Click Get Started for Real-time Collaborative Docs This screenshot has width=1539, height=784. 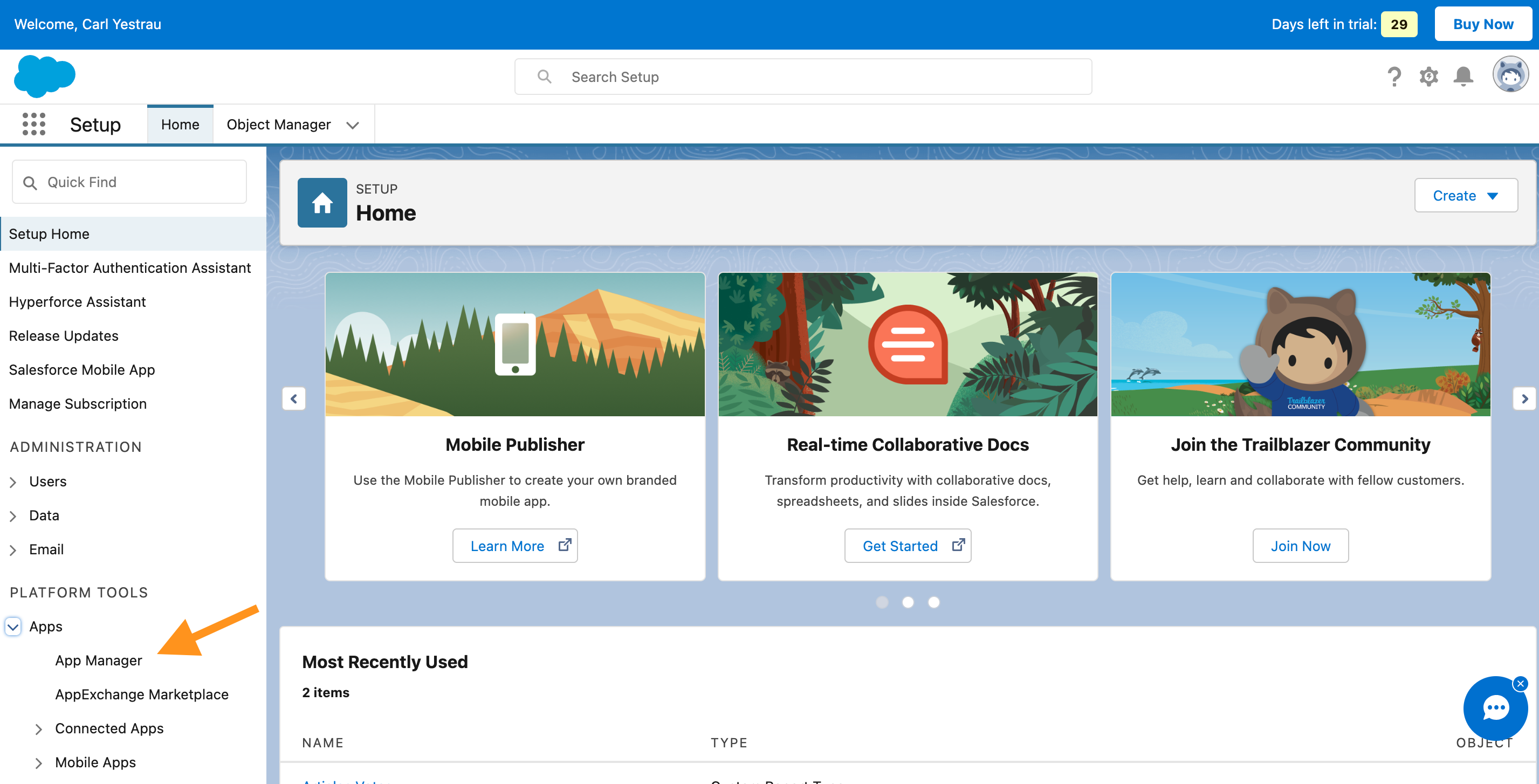pos(908,545)
